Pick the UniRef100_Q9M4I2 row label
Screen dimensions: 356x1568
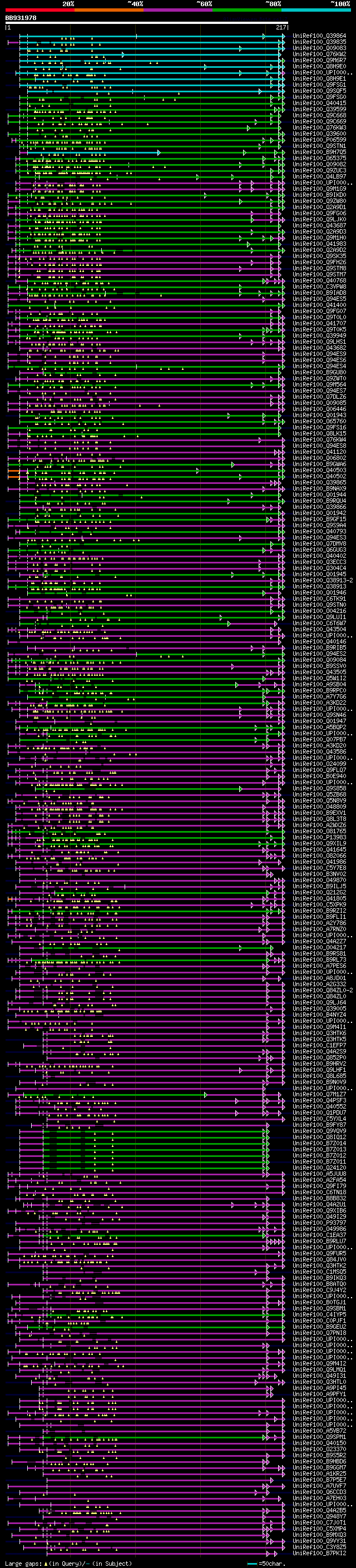coord(319,1363)
